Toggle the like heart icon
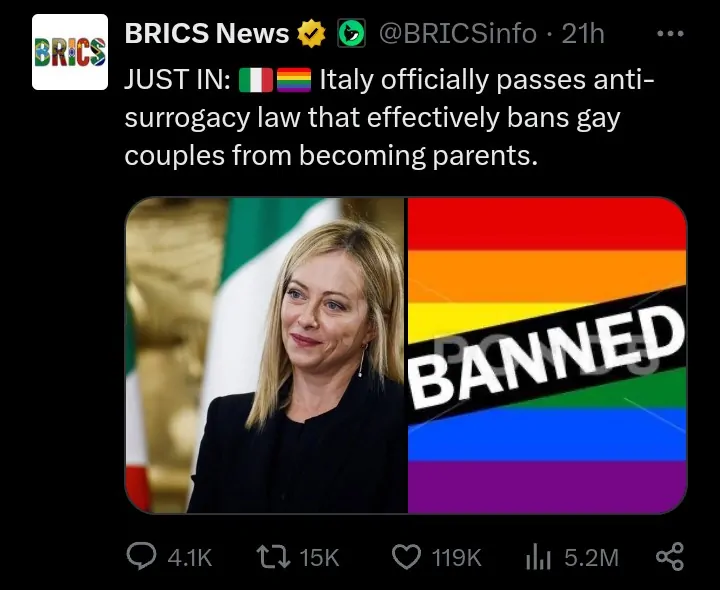 pyautogui.click(x=406, y=557)
